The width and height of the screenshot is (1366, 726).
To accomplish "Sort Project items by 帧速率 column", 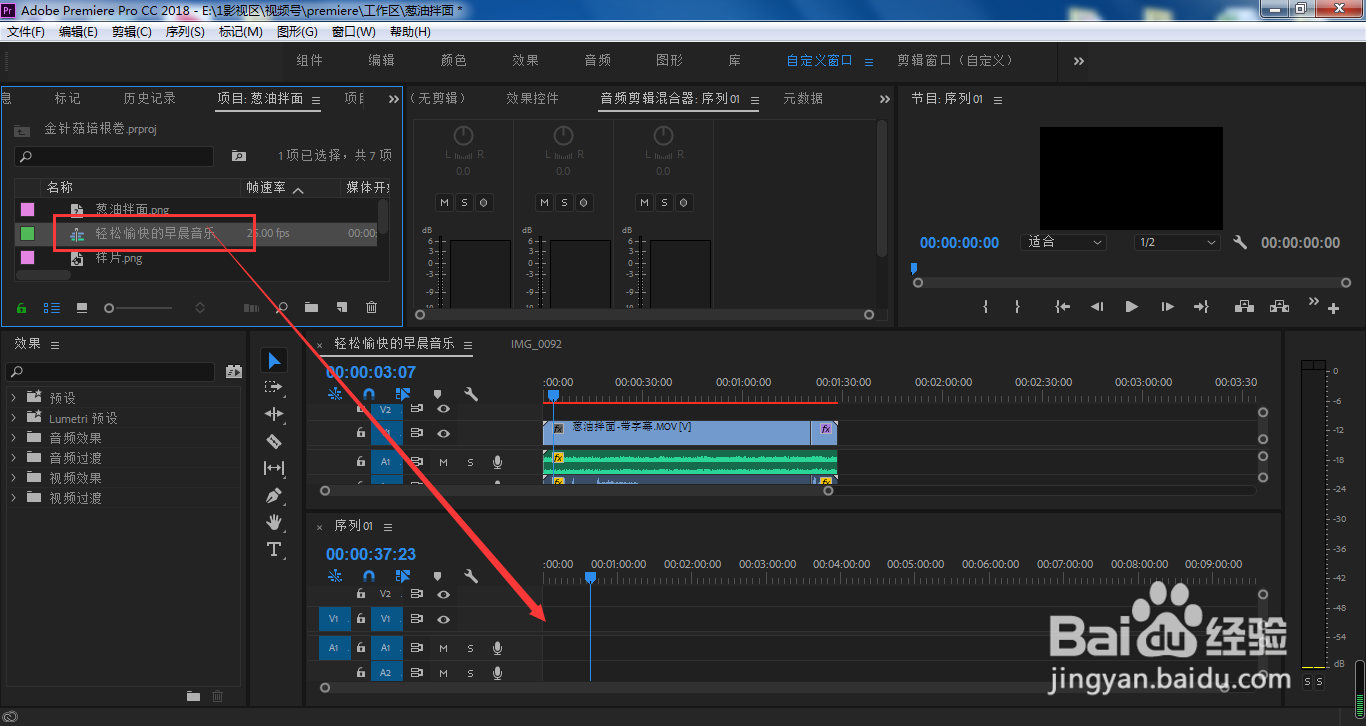I will click(x=266, y=187).
